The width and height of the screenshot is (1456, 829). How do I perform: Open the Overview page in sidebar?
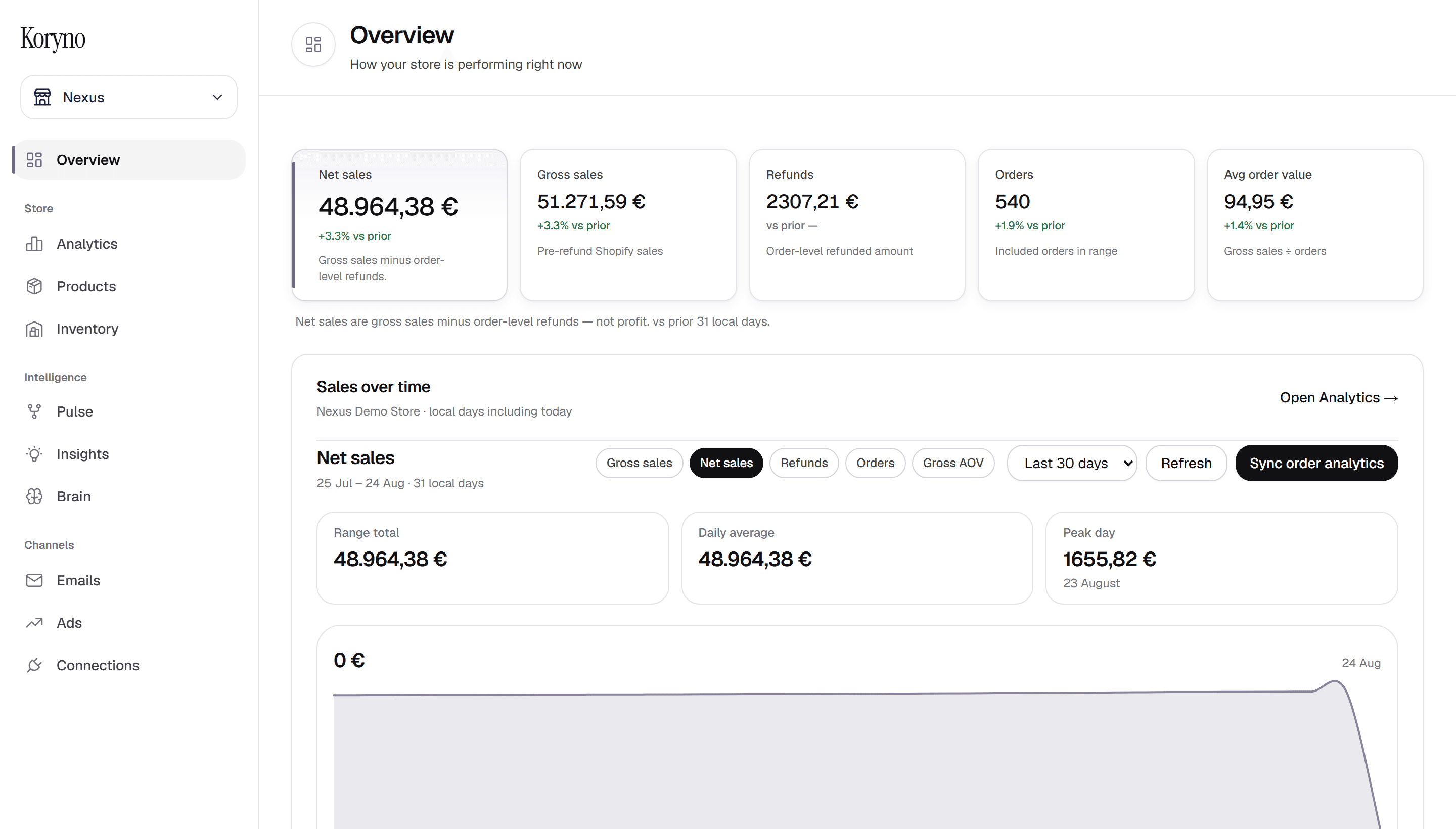click(130, 159)
